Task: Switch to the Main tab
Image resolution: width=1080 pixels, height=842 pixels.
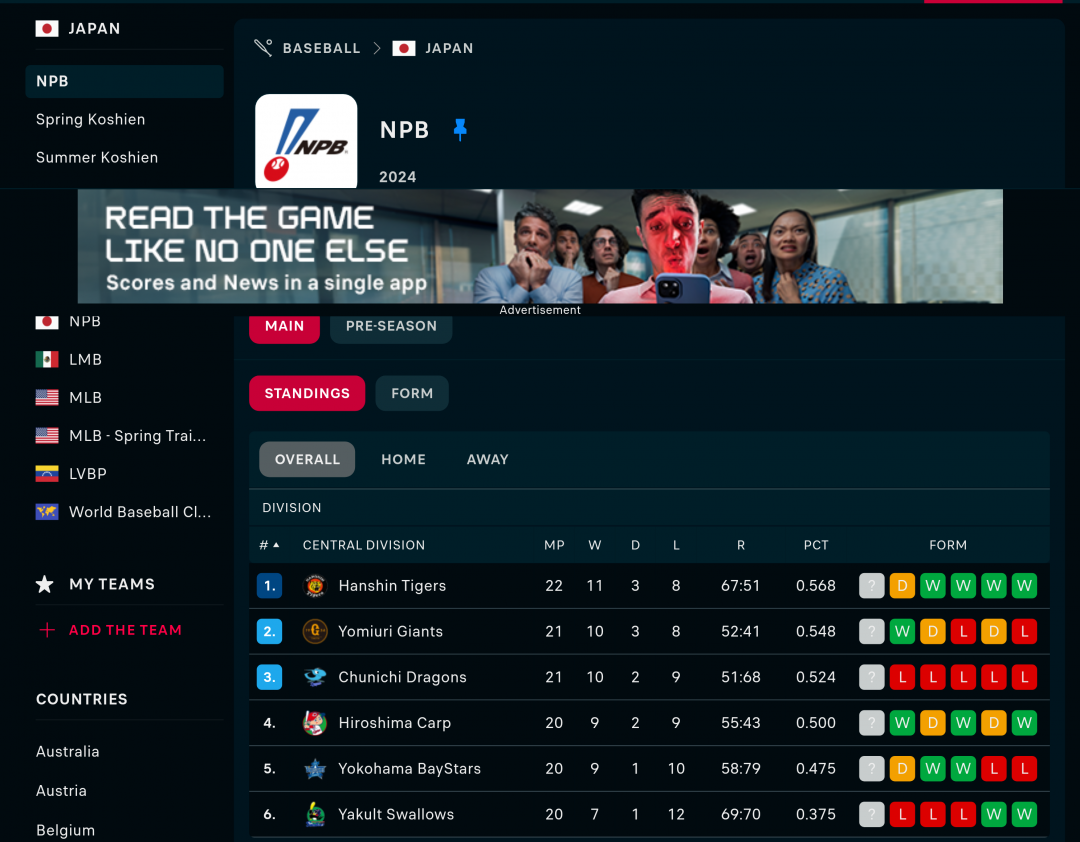Action: (284, 327)
